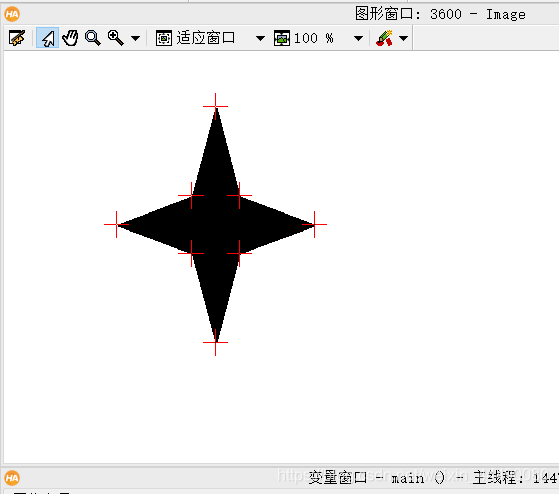This screenshot has width=559, height=494.
Task: Open the 100 % zoom dropdown arrow
Action: (x=358, y=38)
